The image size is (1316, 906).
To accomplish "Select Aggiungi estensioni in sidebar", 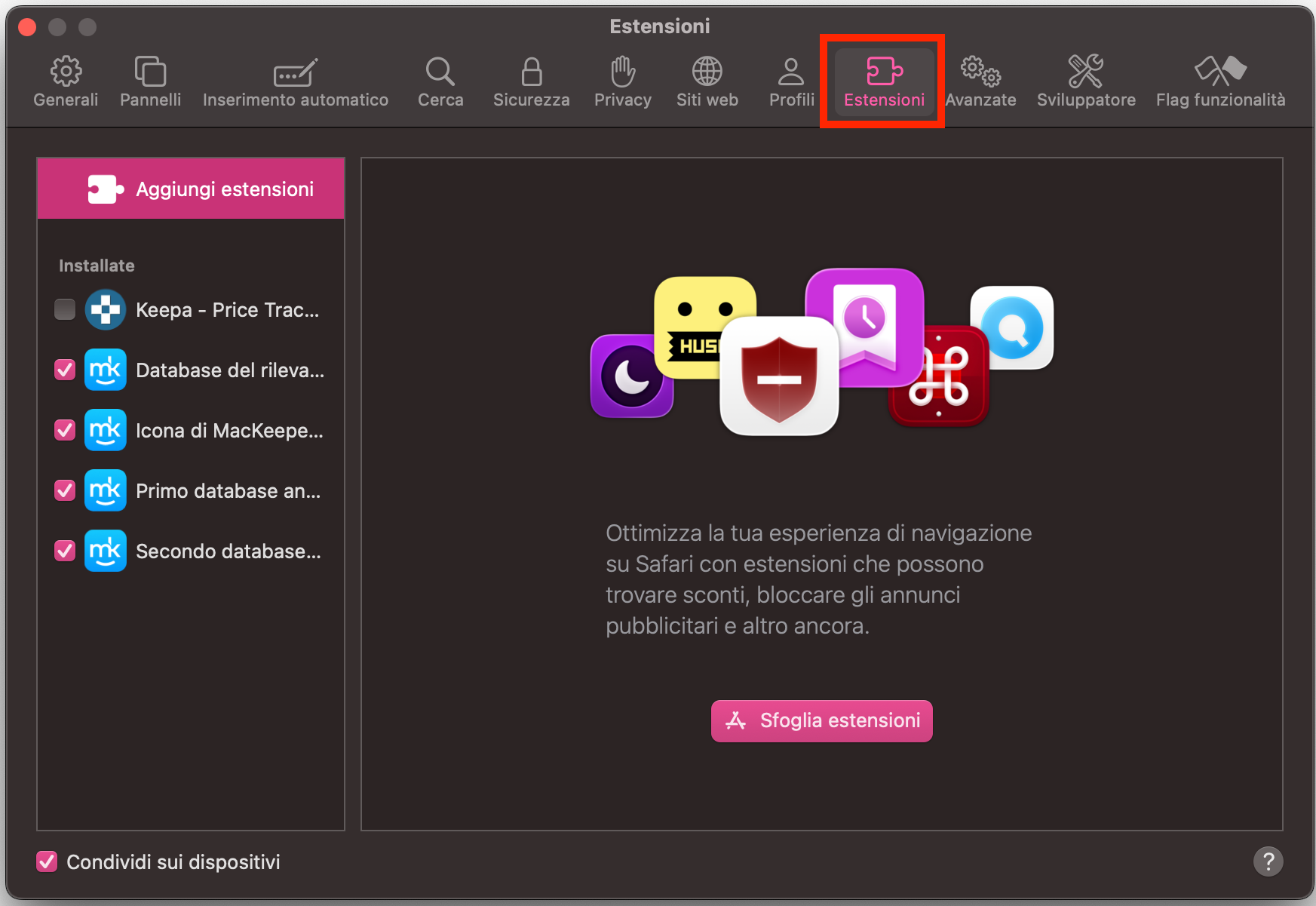I will [x=191, y=189].
